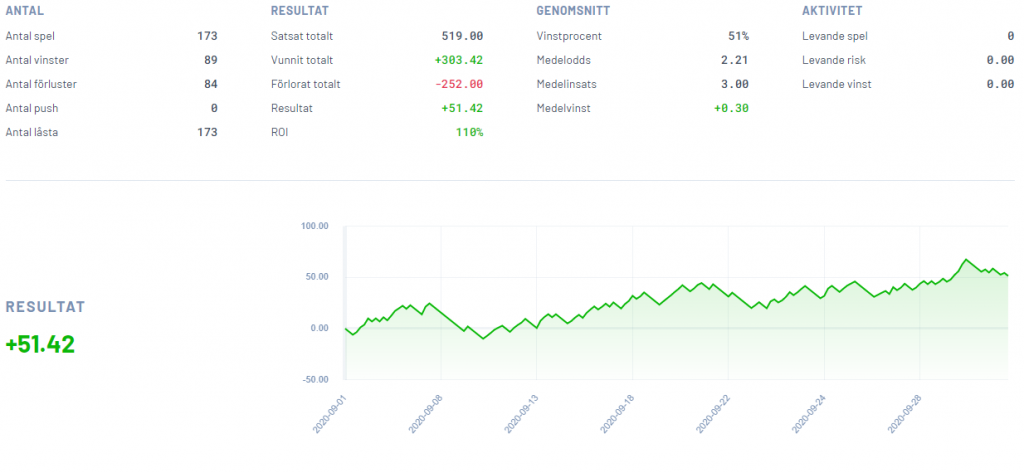
Task: Select the 2020-09-18 date axis label
Action: click(x=619, y=413)
